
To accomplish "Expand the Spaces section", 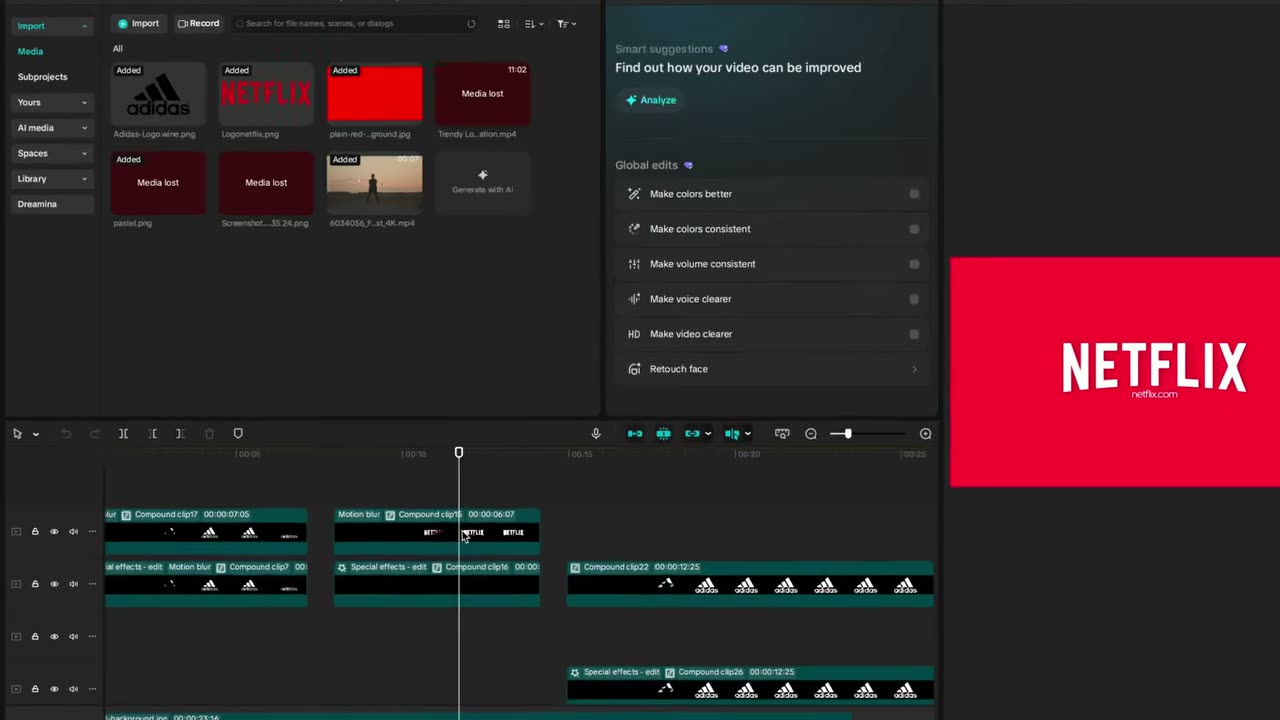I will point(52,153).
